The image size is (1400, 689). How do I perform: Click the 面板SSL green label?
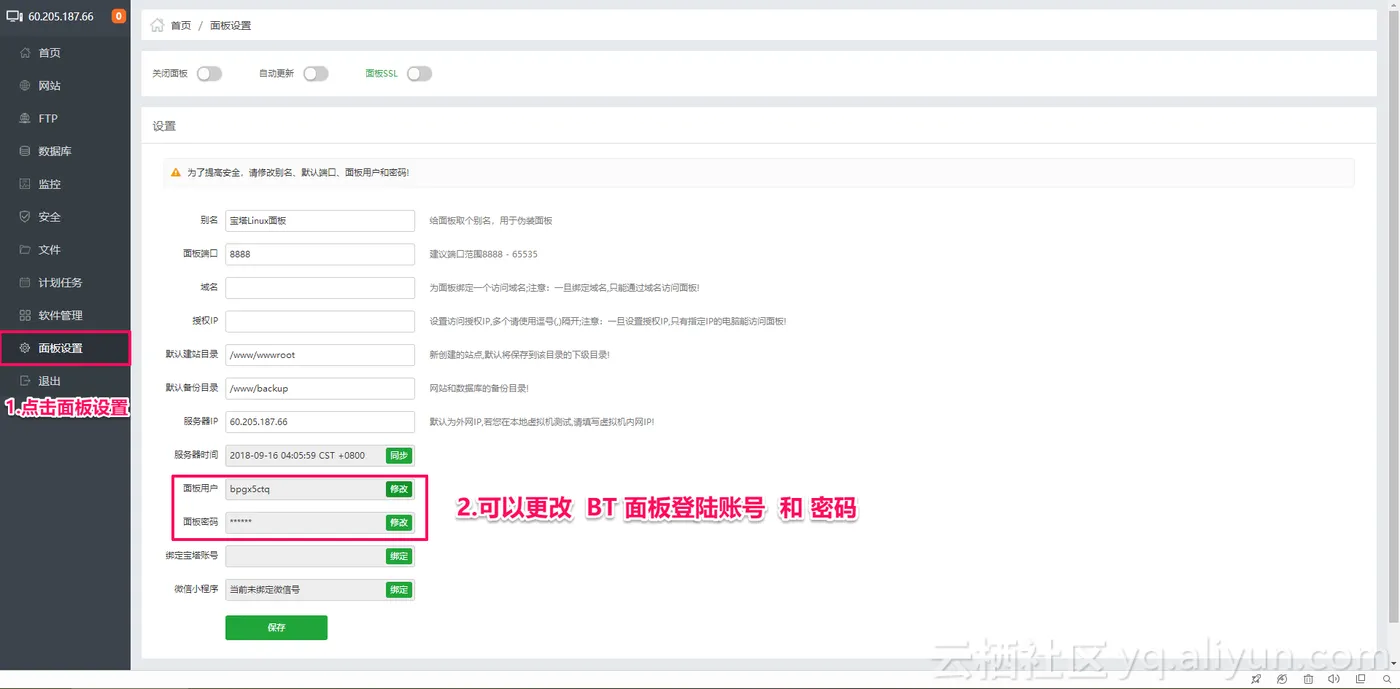382,74
